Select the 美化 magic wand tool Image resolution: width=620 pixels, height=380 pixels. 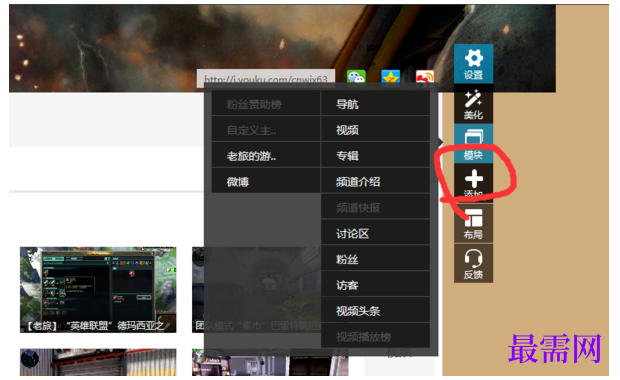473,104
